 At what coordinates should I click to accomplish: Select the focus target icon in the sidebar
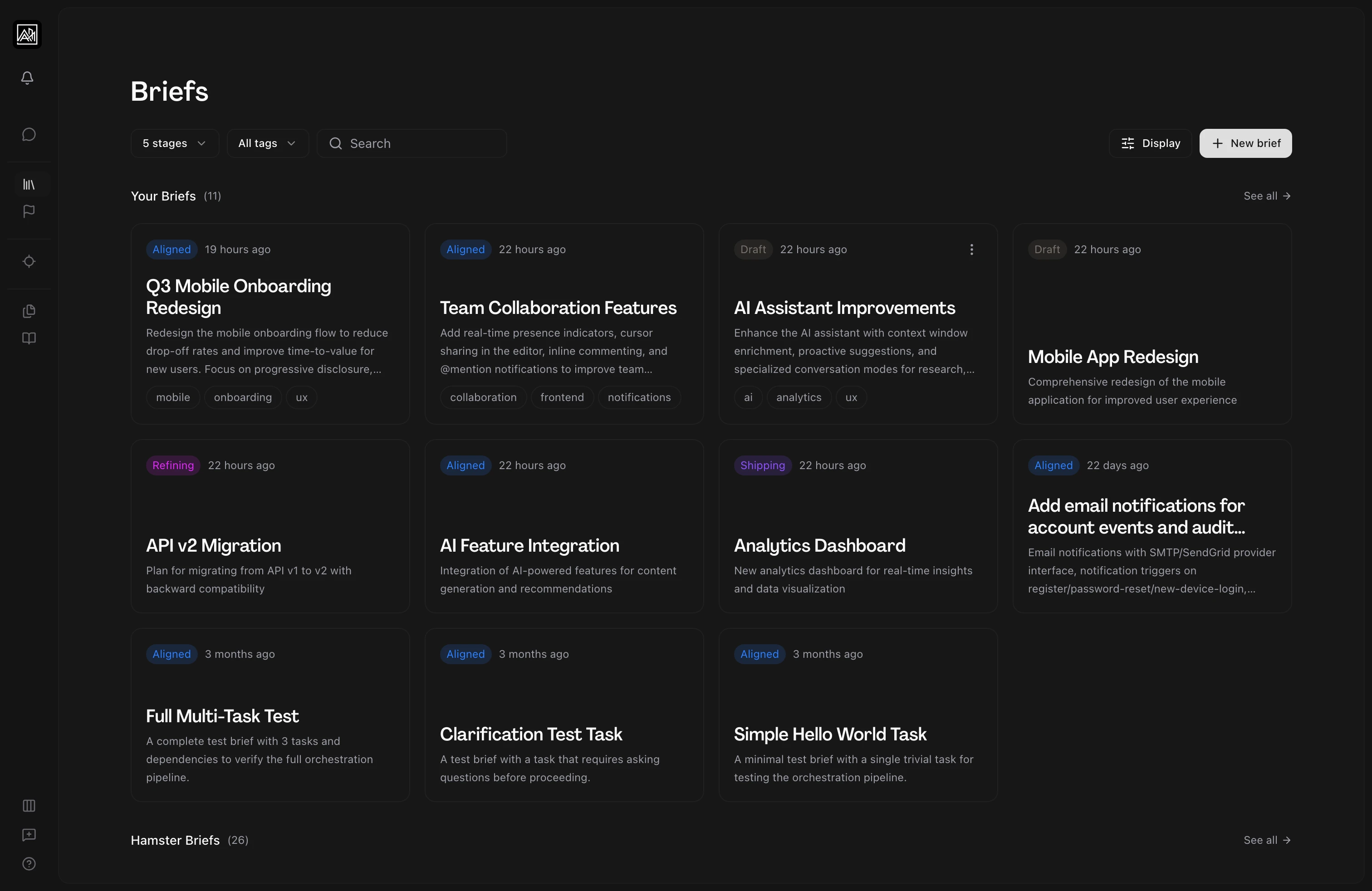pos(28,261)
